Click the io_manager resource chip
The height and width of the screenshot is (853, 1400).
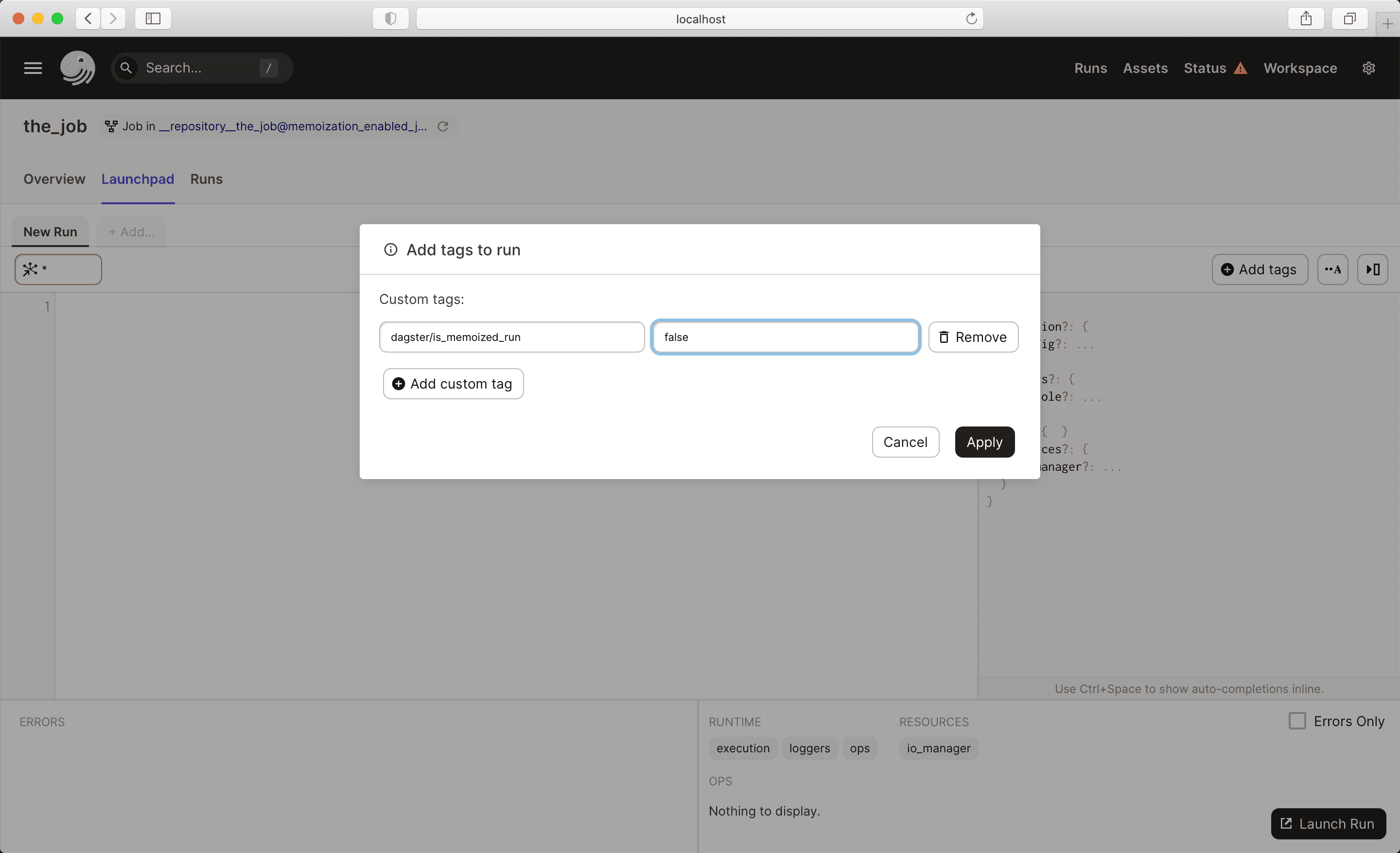pos(939,748)
